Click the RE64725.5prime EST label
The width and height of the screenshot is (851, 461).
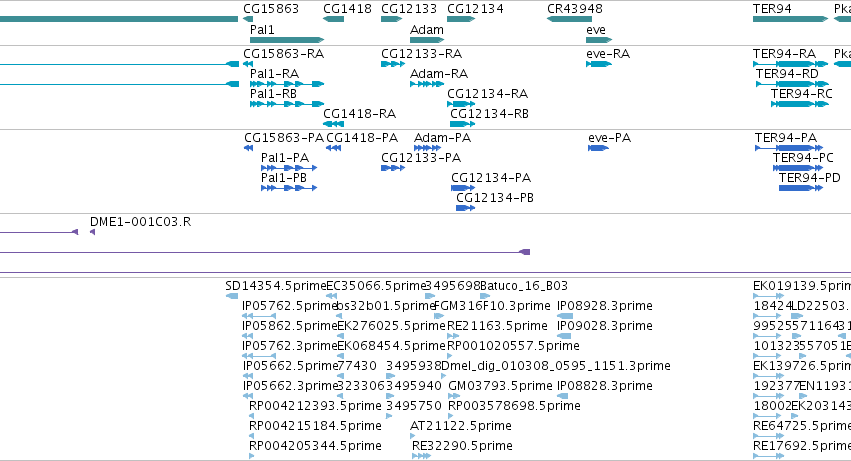pos(802,426)
